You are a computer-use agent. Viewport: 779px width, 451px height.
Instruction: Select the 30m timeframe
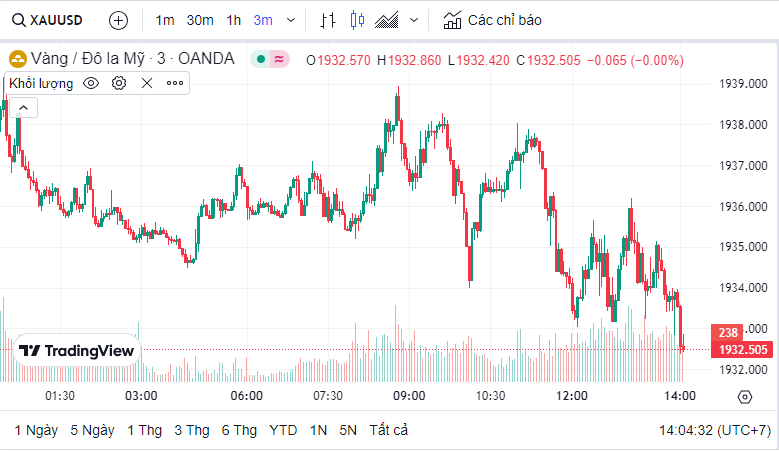click(200, 20)
